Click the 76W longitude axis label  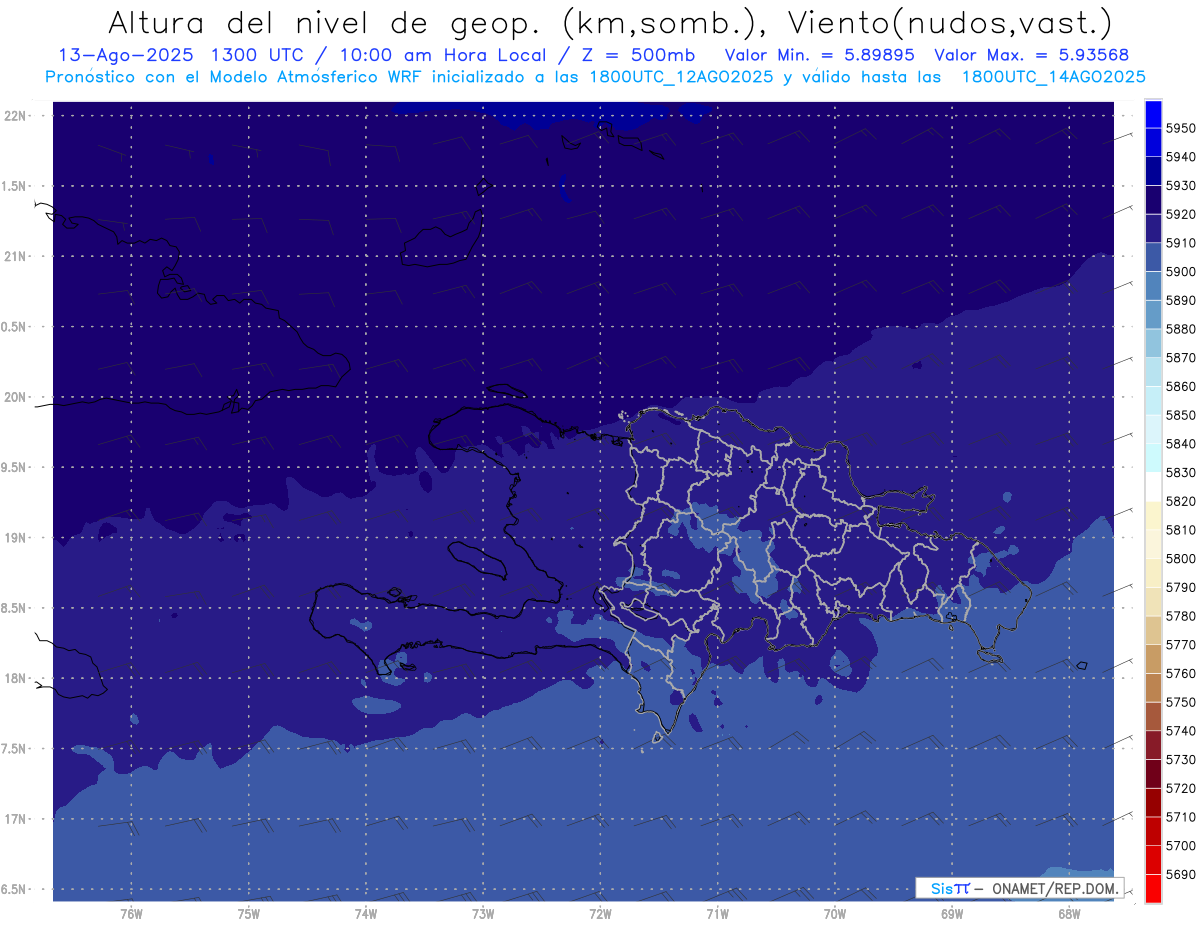click(131, 913)
